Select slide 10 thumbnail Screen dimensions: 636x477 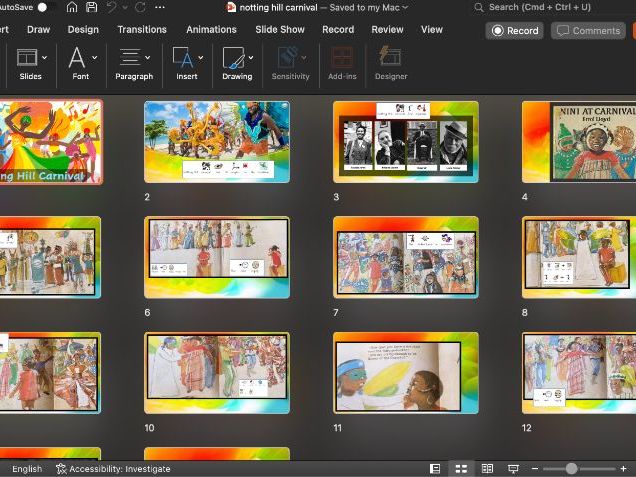217,373
